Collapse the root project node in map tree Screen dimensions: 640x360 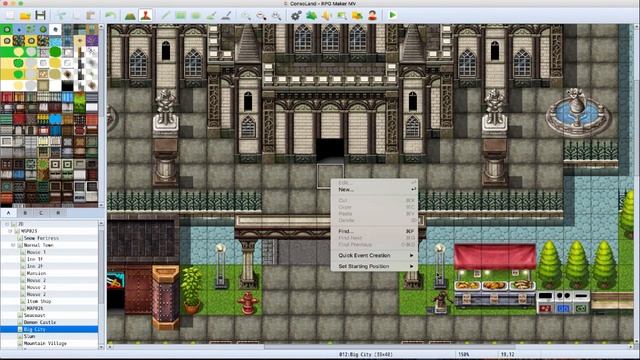(7, 224)
